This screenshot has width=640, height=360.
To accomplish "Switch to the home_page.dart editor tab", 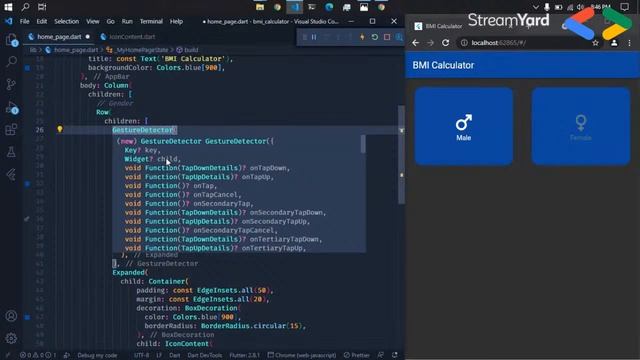I will [59, 37].
